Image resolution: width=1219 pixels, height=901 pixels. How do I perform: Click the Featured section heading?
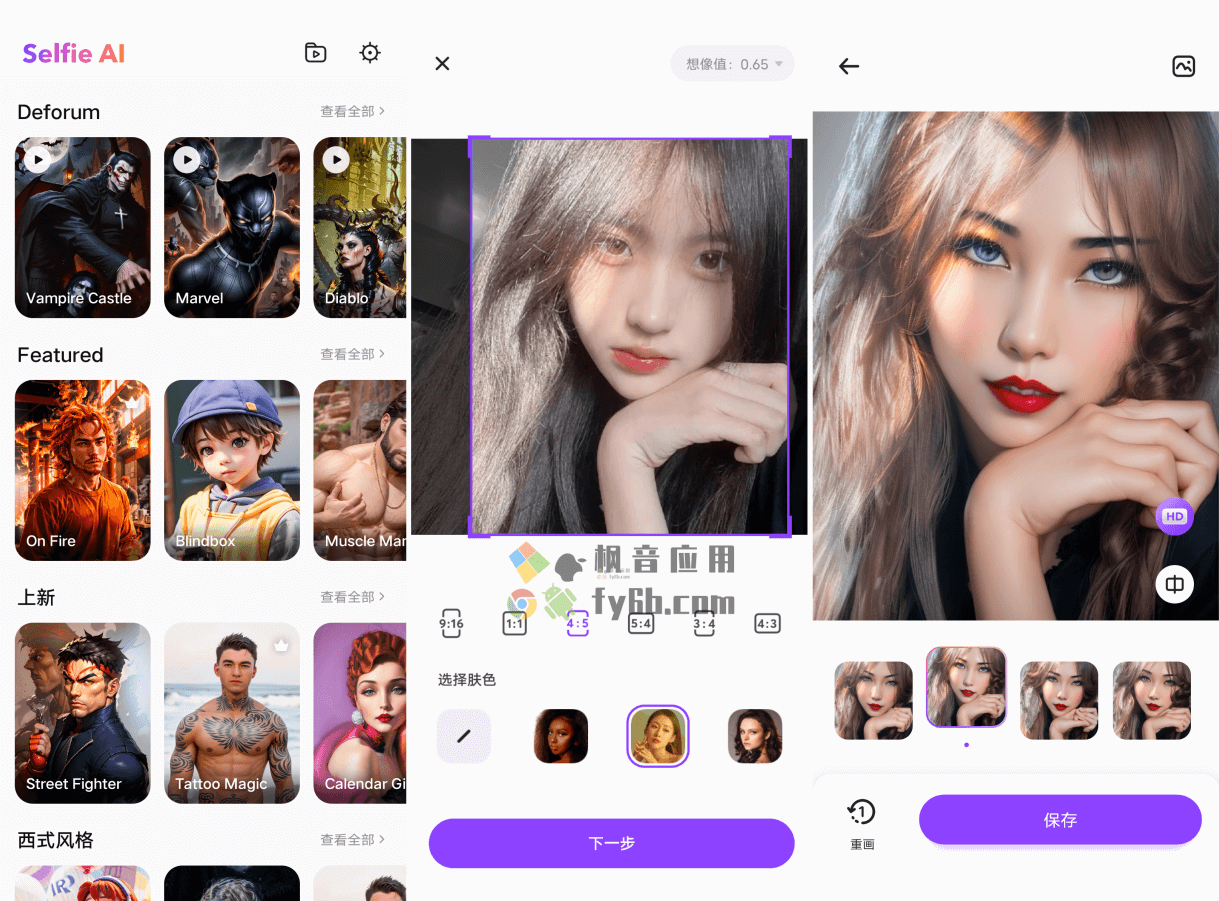(x=60, y=355)
